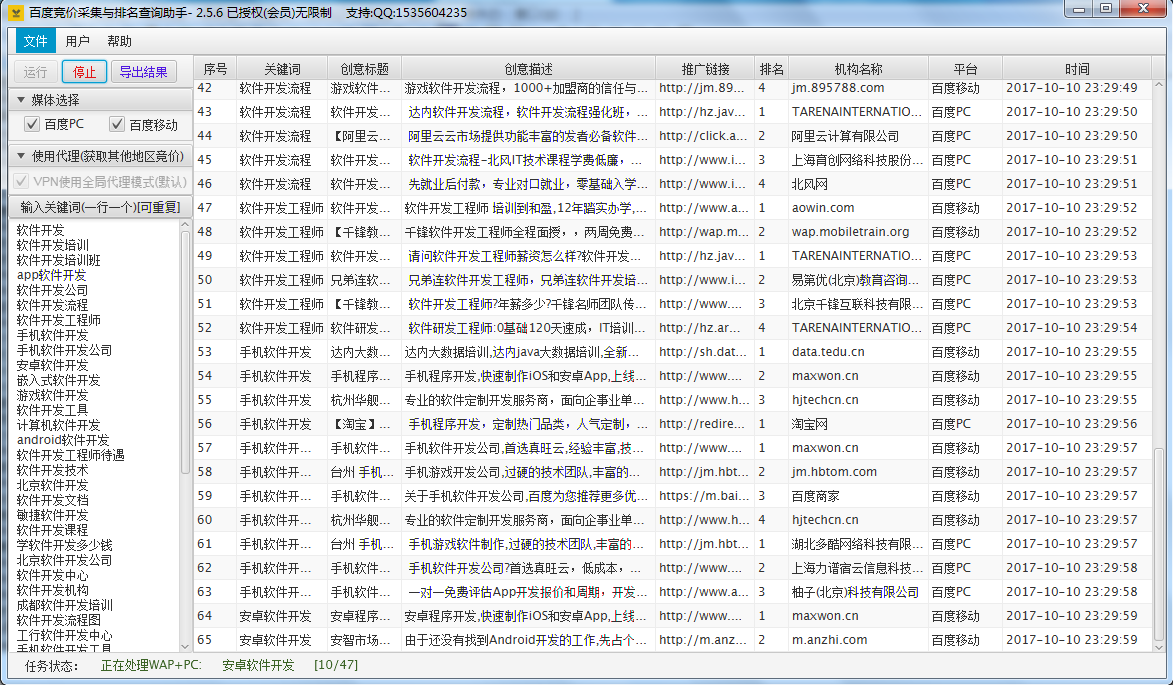Click keyword line 学软件开发多少钱
This screenshot has height=685, width=1173.
click(64, 545)
